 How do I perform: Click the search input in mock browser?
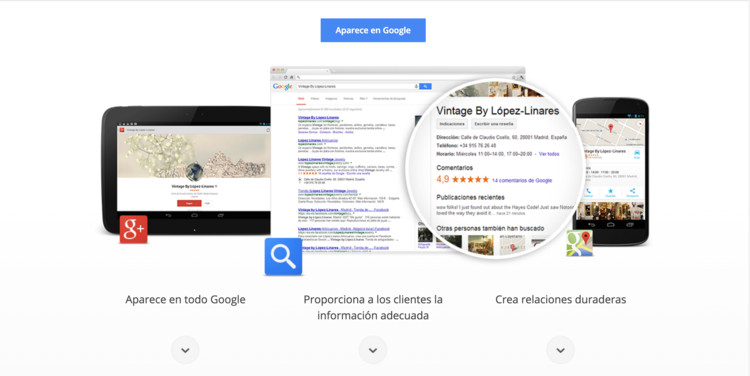pyautogui.click(x=356, y=87)
